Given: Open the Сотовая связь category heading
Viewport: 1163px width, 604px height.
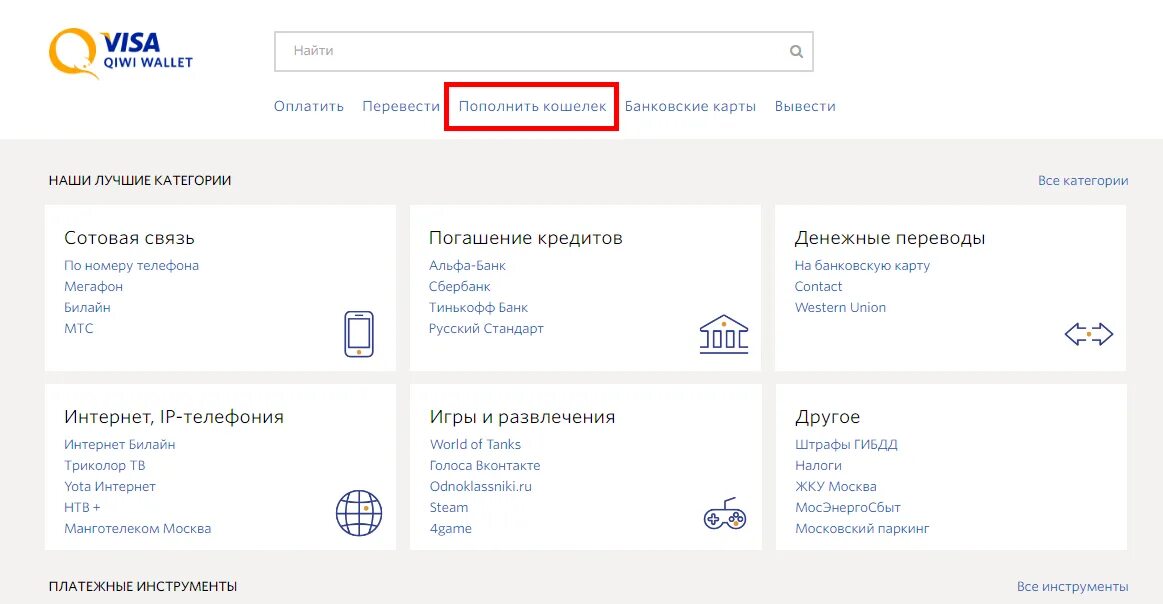Looking at the screenshot, I should [x=129, y=237].
